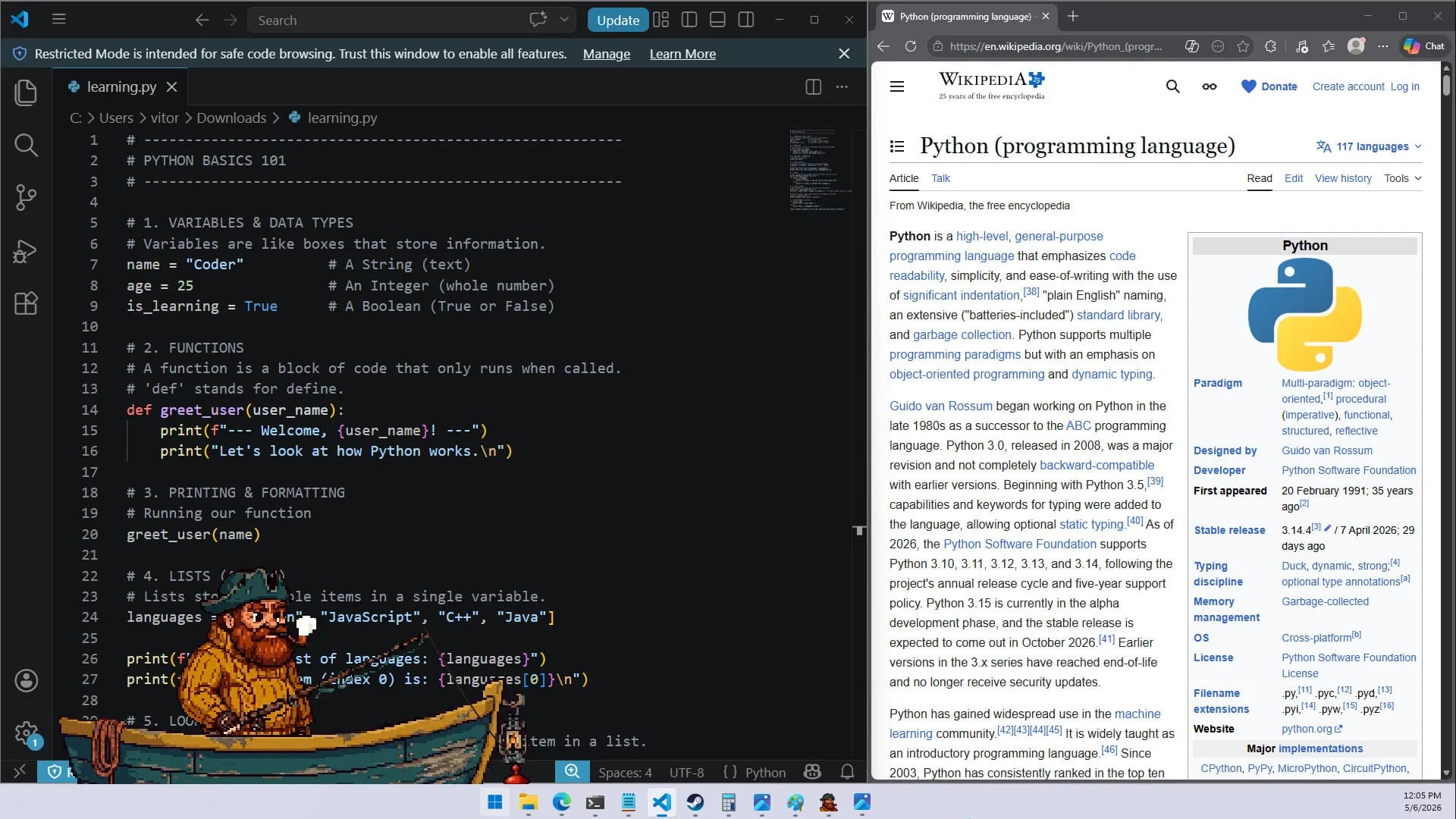1456x819 pixels.
Task: Open VS Code hamburger application menu
Action: pos(59,20)
